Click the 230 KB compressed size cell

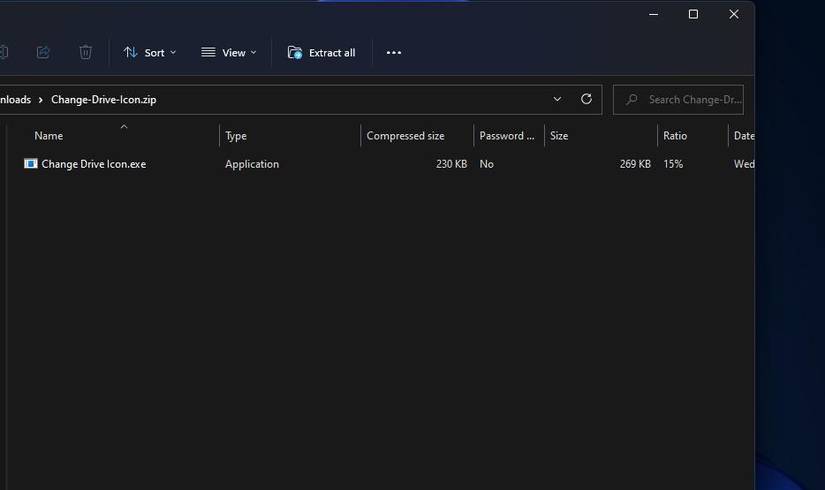click(451, 164)
